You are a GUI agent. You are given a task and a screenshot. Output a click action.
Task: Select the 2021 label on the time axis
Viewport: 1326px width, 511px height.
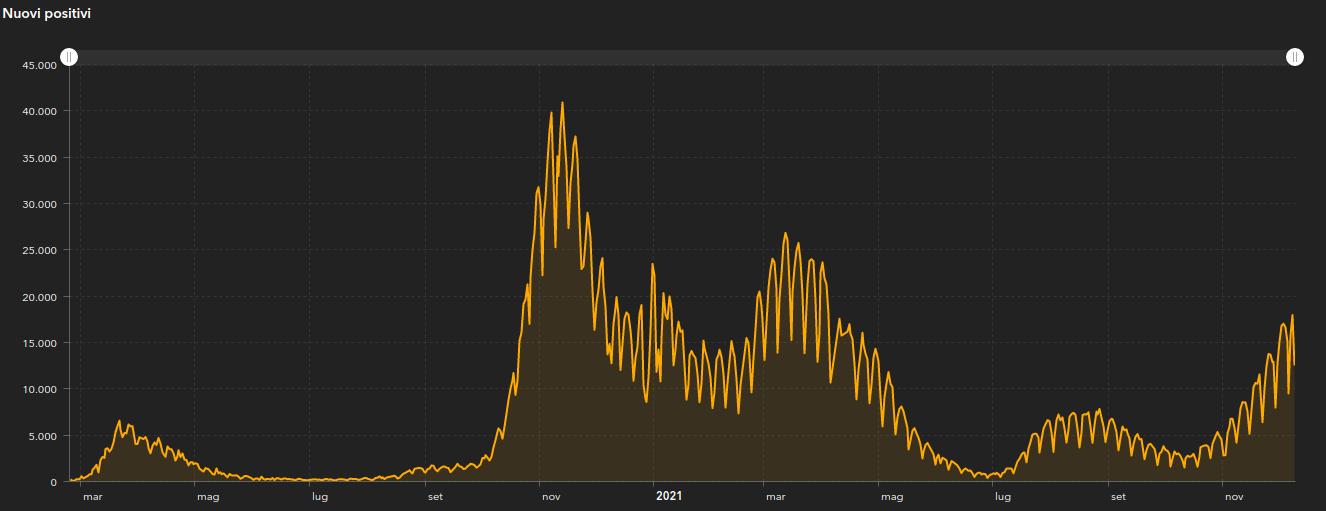pyautogui.click(x=668, y=495)
